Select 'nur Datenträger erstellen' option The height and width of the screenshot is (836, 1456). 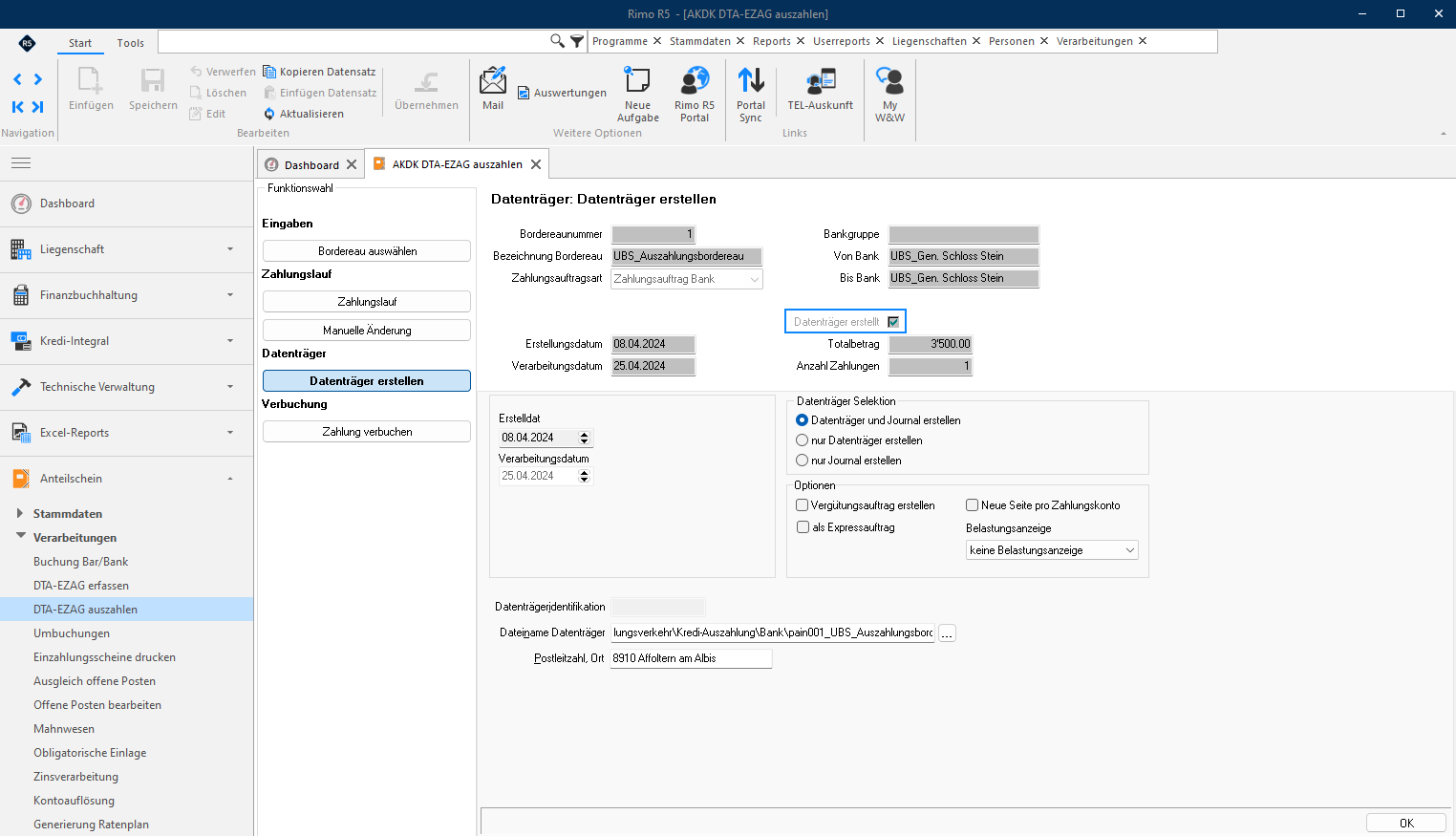(803, 440)
